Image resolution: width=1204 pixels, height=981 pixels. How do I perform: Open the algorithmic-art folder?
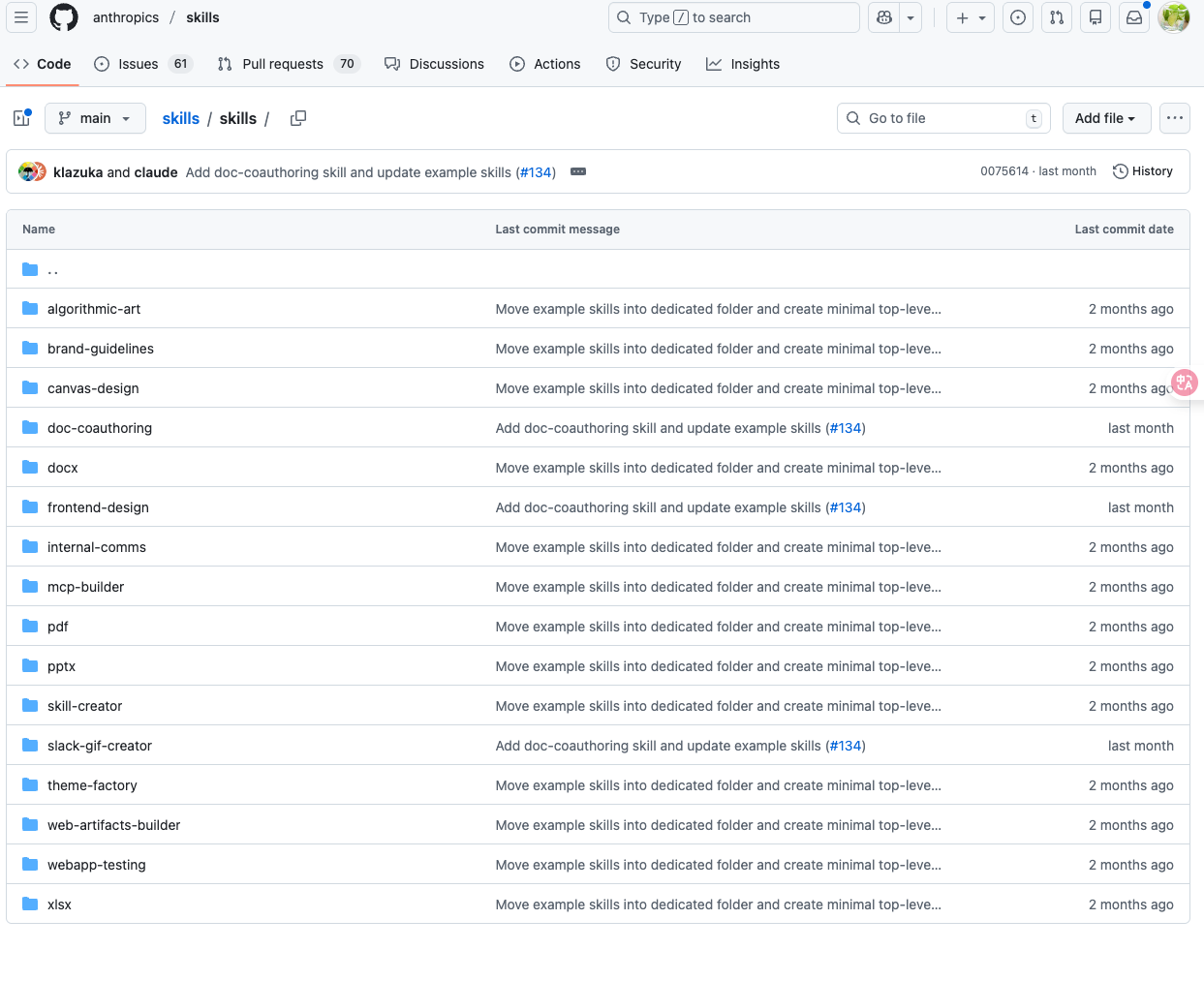tap(94, 309)
